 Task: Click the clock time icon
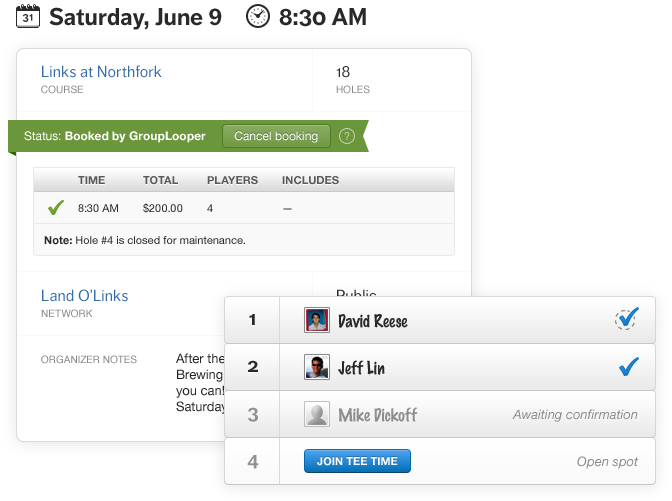(x=258, y=16)
